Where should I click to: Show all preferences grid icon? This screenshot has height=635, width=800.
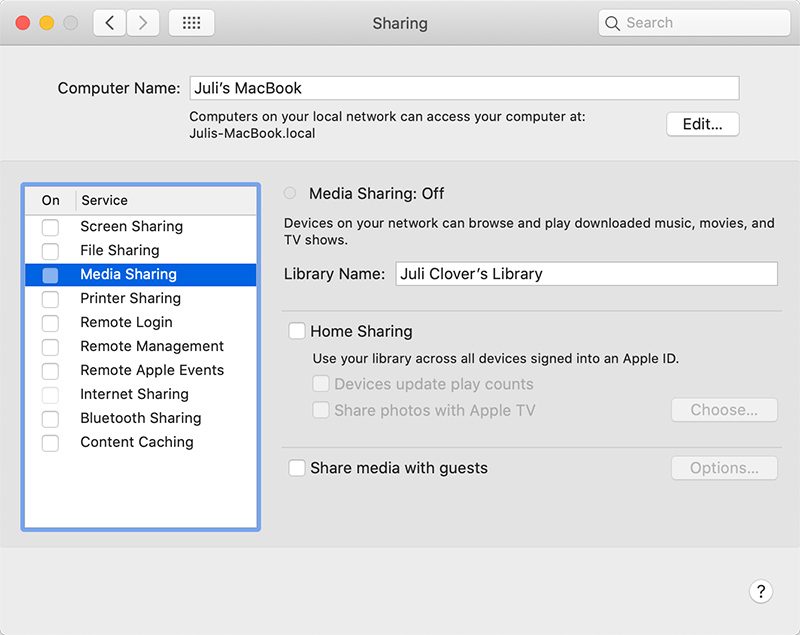191,23
